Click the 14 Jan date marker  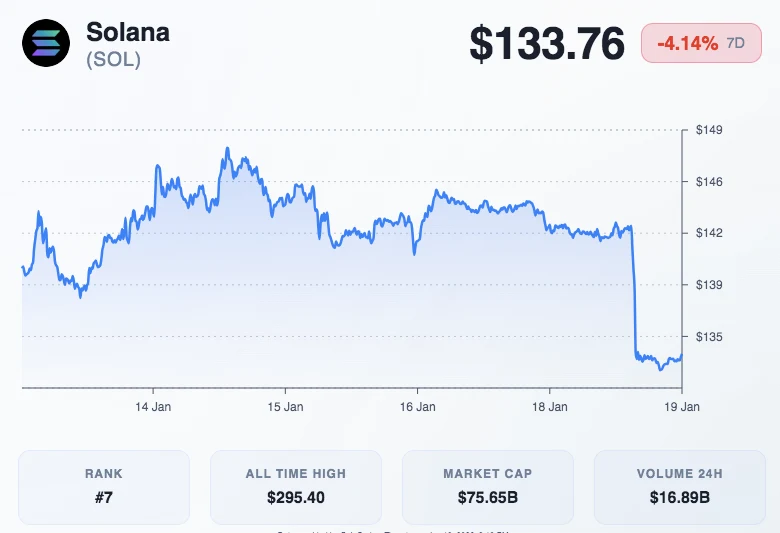click(x=153, y=407)
